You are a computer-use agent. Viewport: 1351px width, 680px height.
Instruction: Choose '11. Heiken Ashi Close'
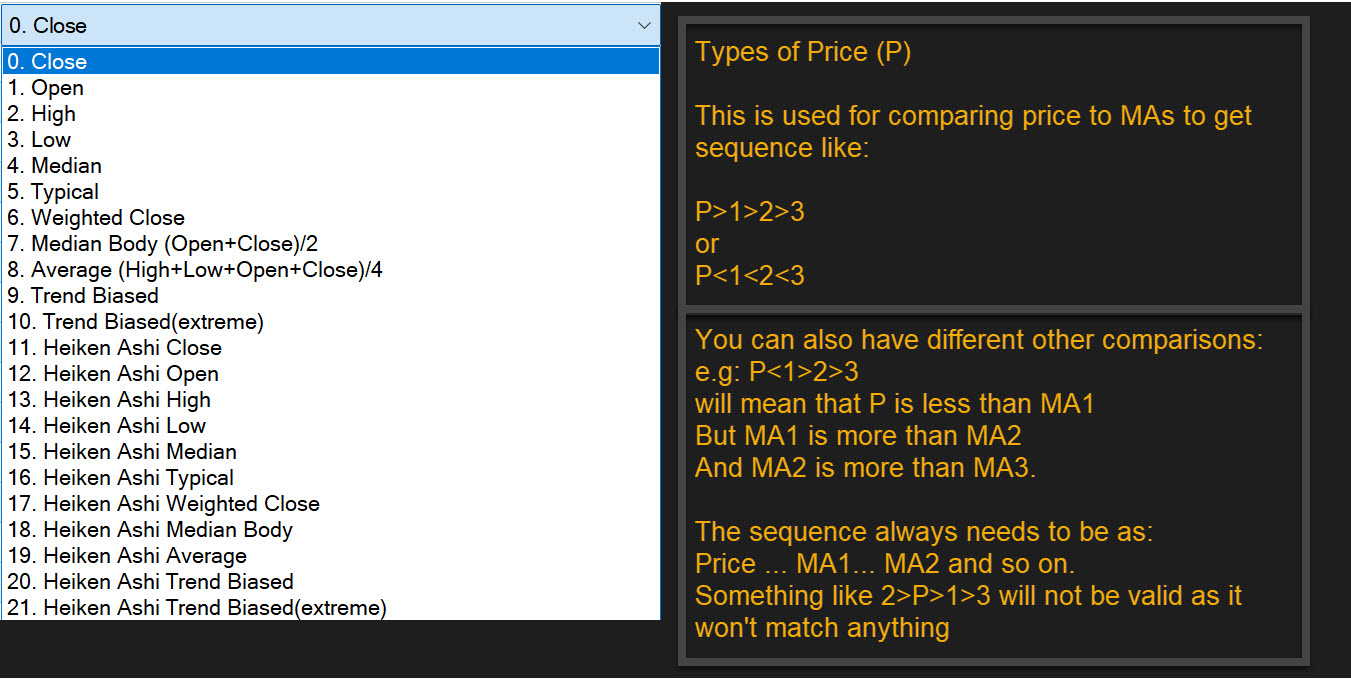click(x=115, y=348)
